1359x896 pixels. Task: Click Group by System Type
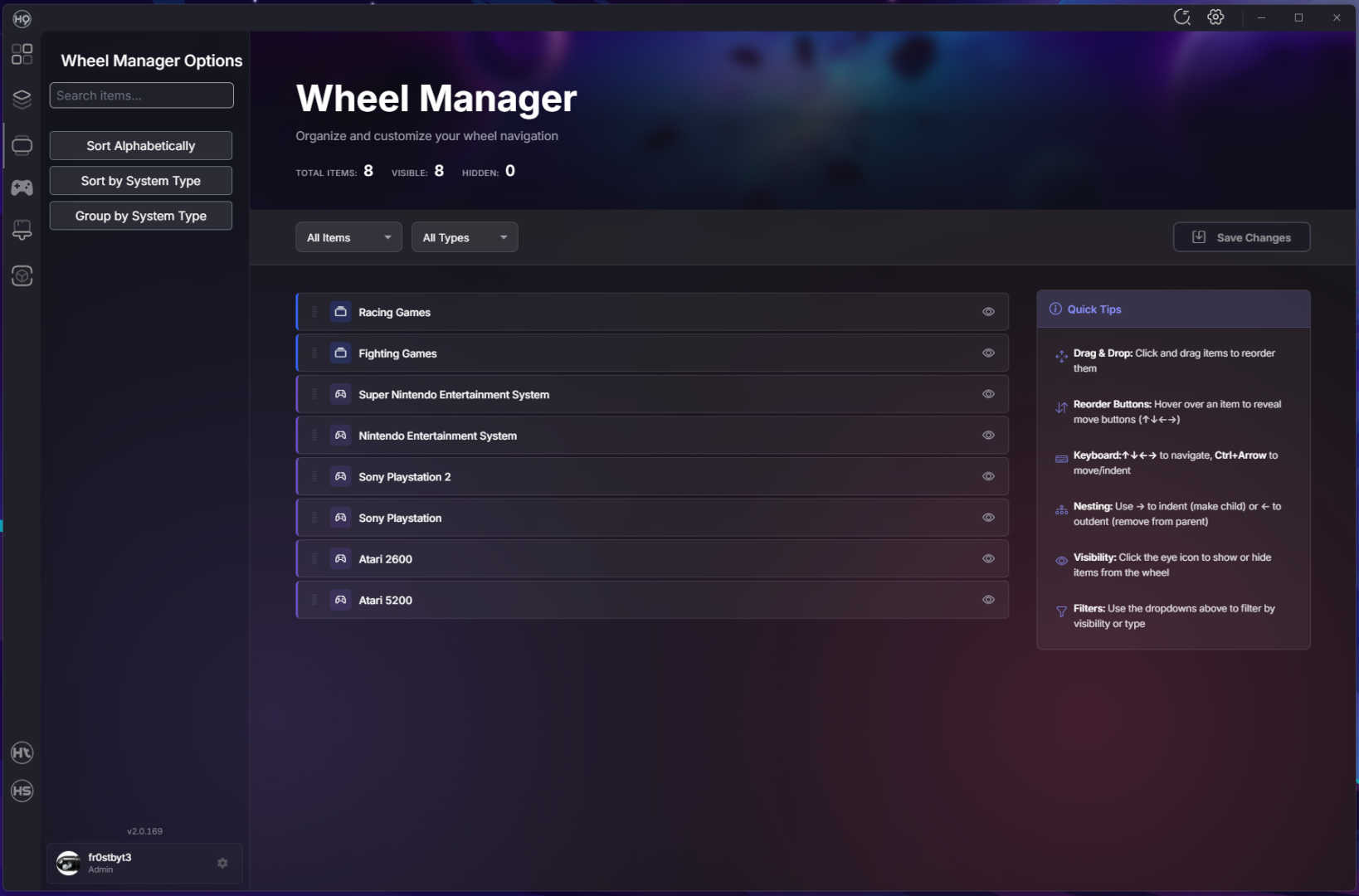click(x=141, y=216)
